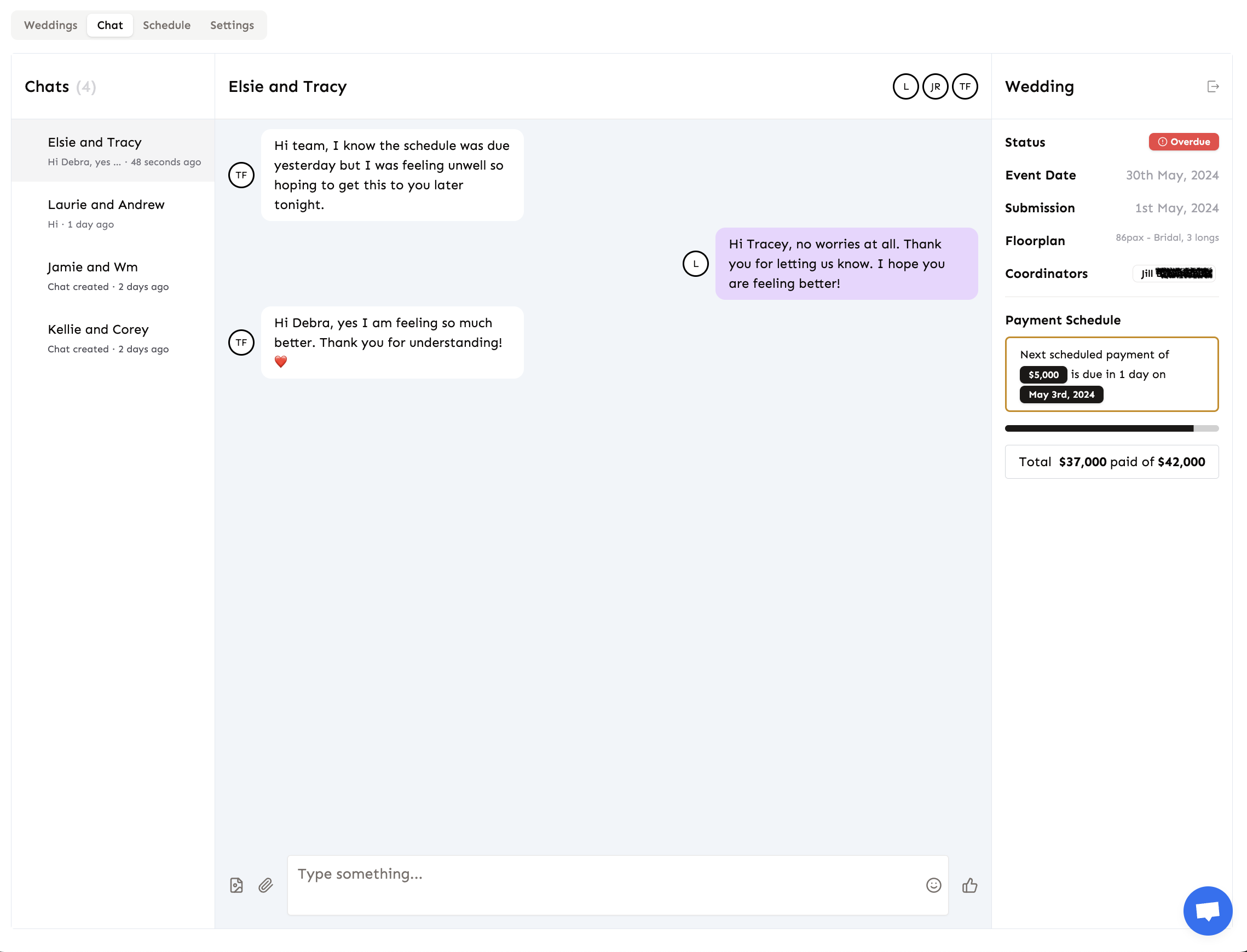Toggle the Overdue status badge
Image resolution: width=1247 pixels, height=952 pixels.
1184,141
